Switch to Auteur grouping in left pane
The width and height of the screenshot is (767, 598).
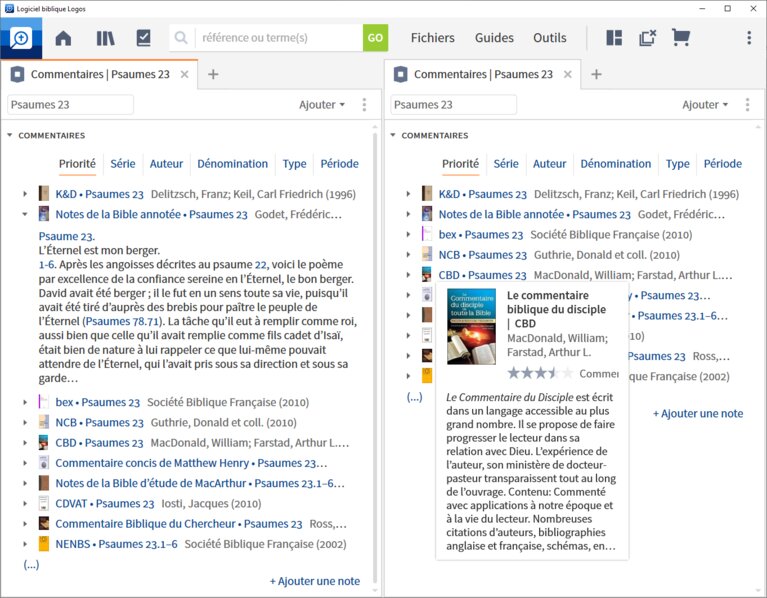(x=166, y=164)
